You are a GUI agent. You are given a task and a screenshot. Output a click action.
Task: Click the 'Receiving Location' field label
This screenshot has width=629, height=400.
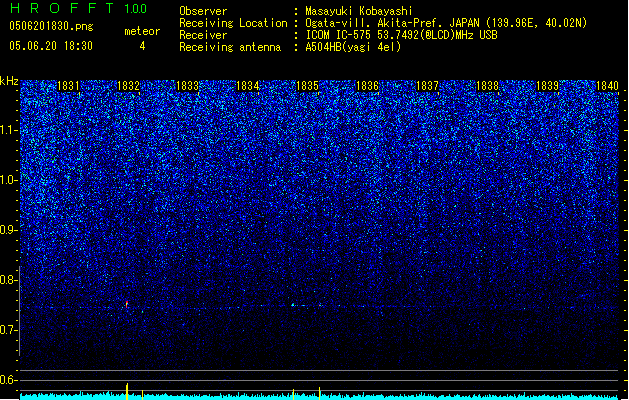[233, 23]
